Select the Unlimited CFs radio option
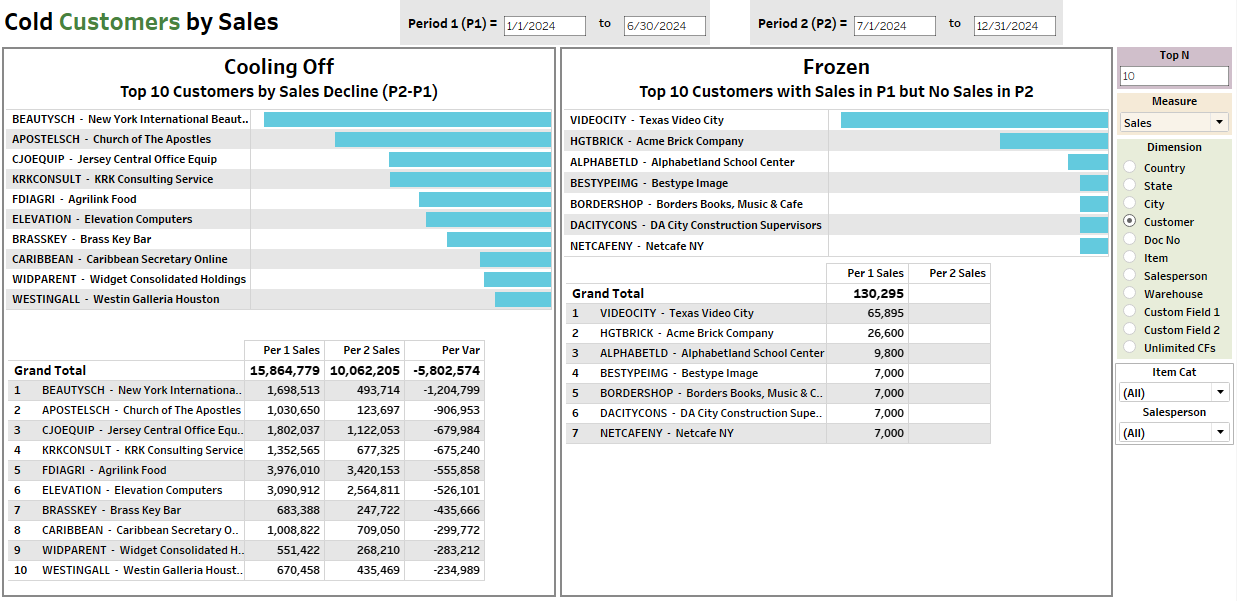The height and width of the screenshot is (601, 1237). coord(1130,348)
